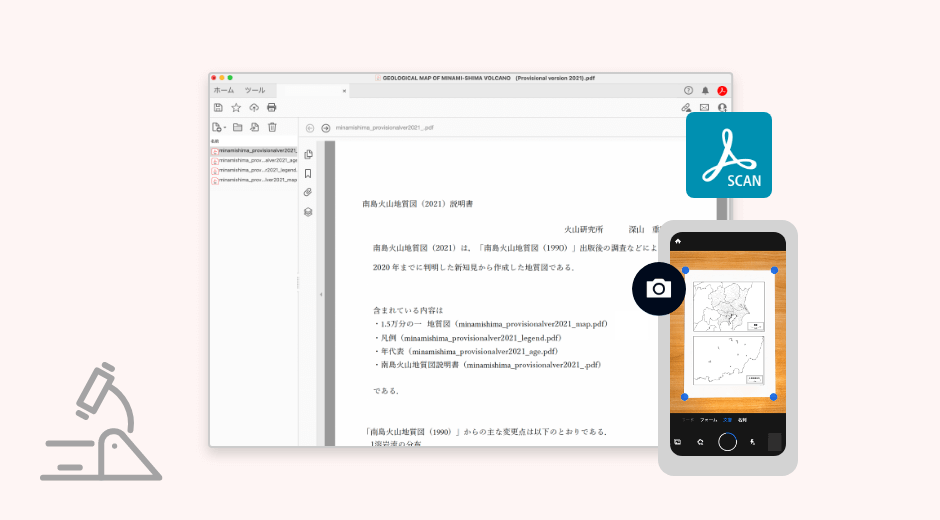Open notifications with the bell icon
940x520 pixels.
pos(705,91)
